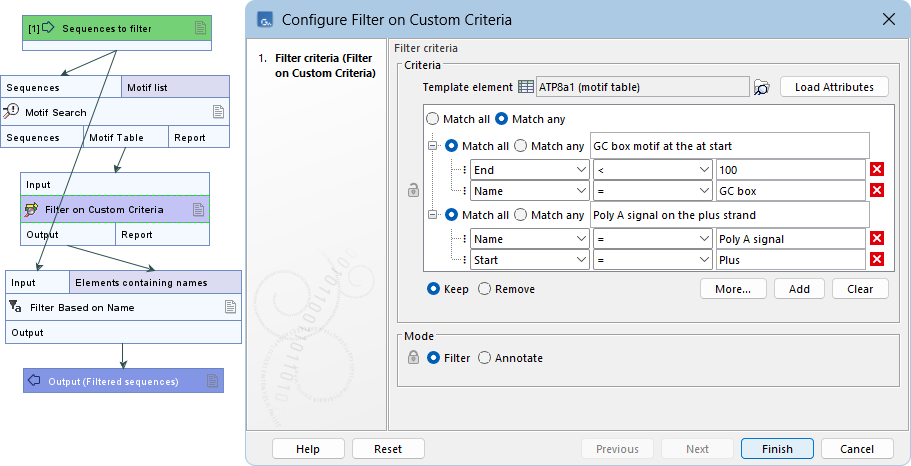Click the dialog's title bar application icon
This screenshot has height=466, width=911.
(x=266, y=20)
